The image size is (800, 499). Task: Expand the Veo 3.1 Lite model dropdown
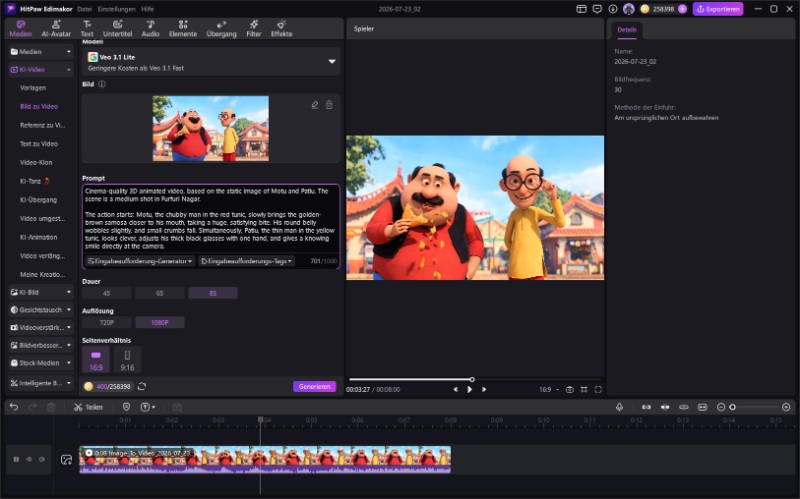pos(211,62)
